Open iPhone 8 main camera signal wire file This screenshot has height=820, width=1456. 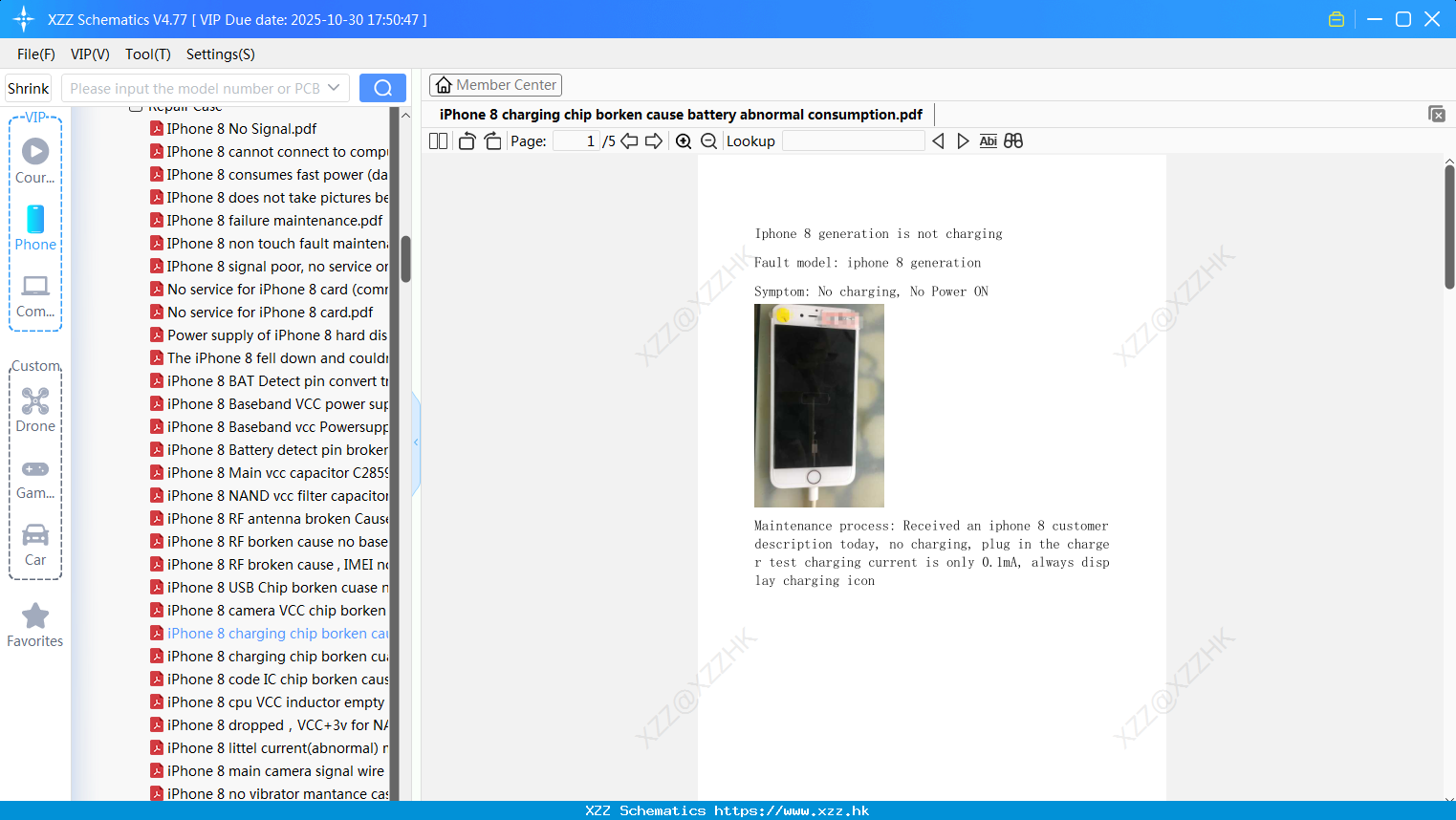(x=267, y=771)
